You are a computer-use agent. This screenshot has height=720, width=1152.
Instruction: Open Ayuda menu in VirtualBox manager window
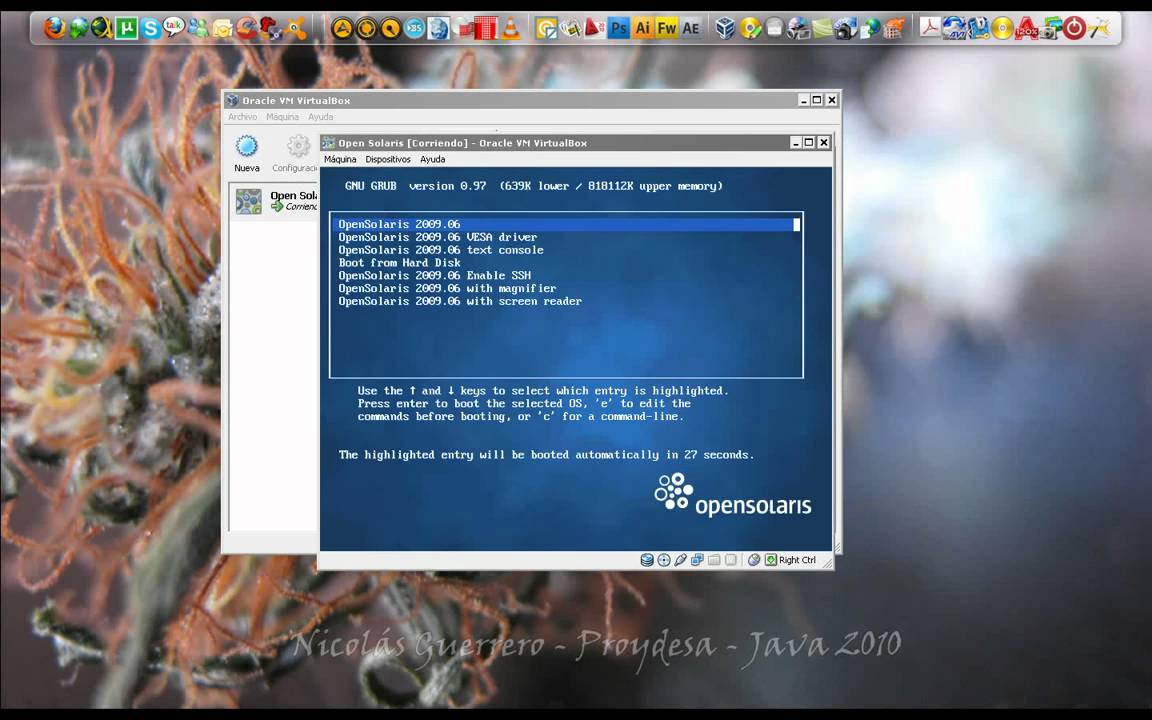(320, 117)
